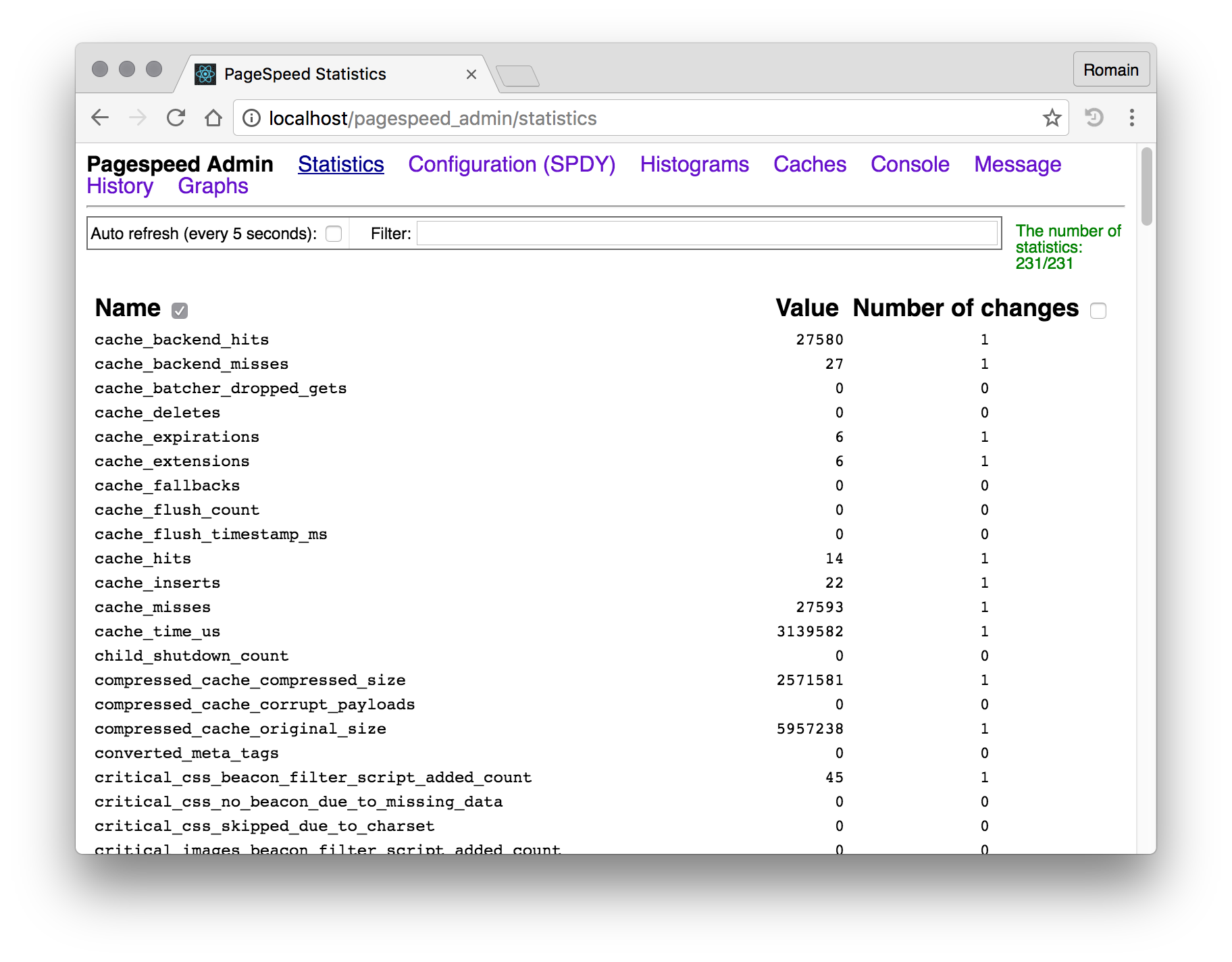Uncheck the Name column checkbox
The image size is (1232, 962).
[x=178, y=311]
